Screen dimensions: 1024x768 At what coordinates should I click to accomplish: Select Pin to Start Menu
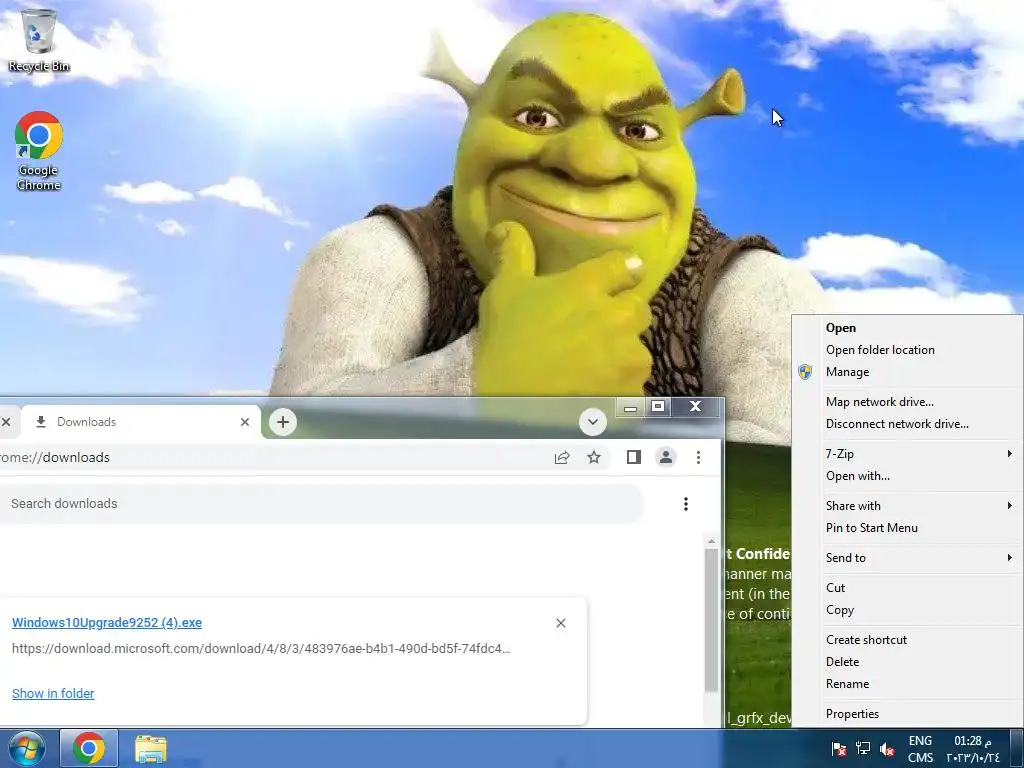pyautogui.click(x=908, y=528)
